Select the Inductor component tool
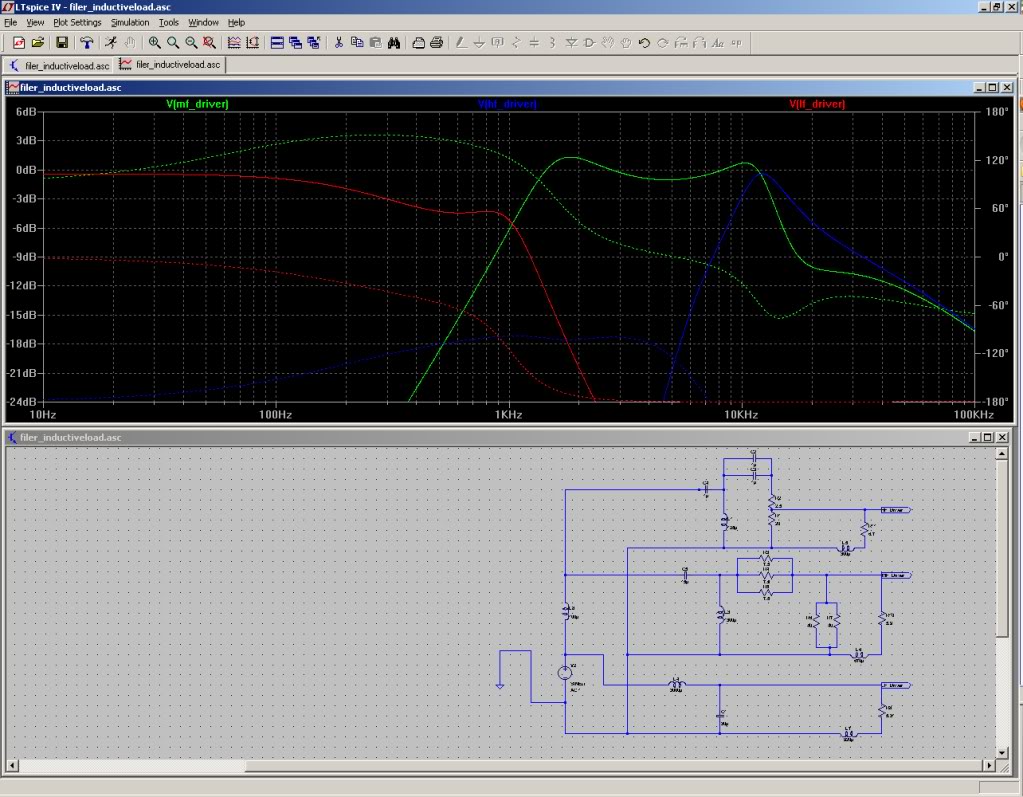This screenshot has height=797, width=1023. click(x=553, y=43)
